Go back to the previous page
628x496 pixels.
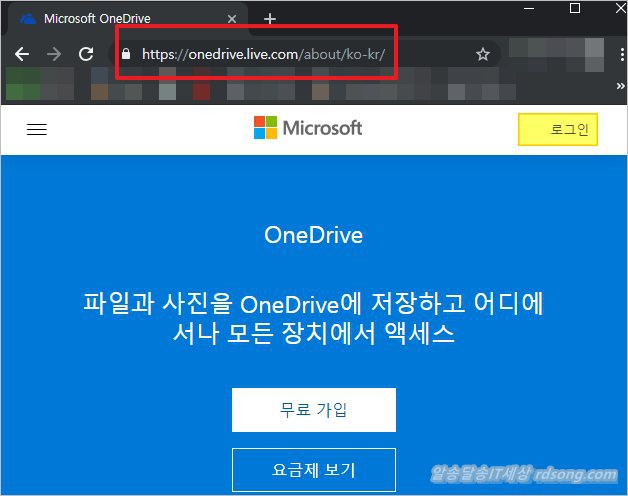click(22, 54)
